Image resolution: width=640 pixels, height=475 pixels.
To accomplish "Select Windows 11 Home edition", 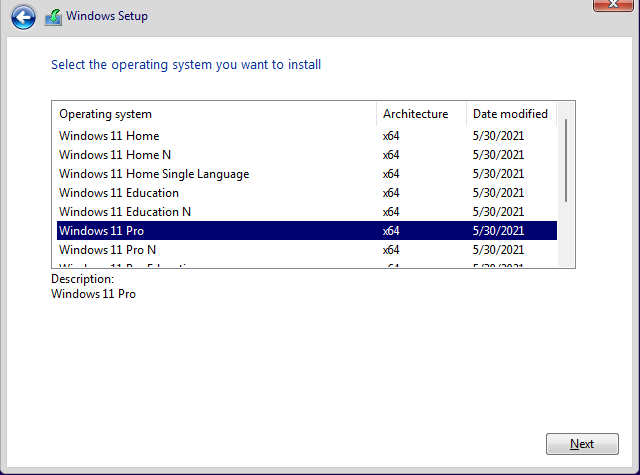I will pyautogui.click(x=109, y=136).
